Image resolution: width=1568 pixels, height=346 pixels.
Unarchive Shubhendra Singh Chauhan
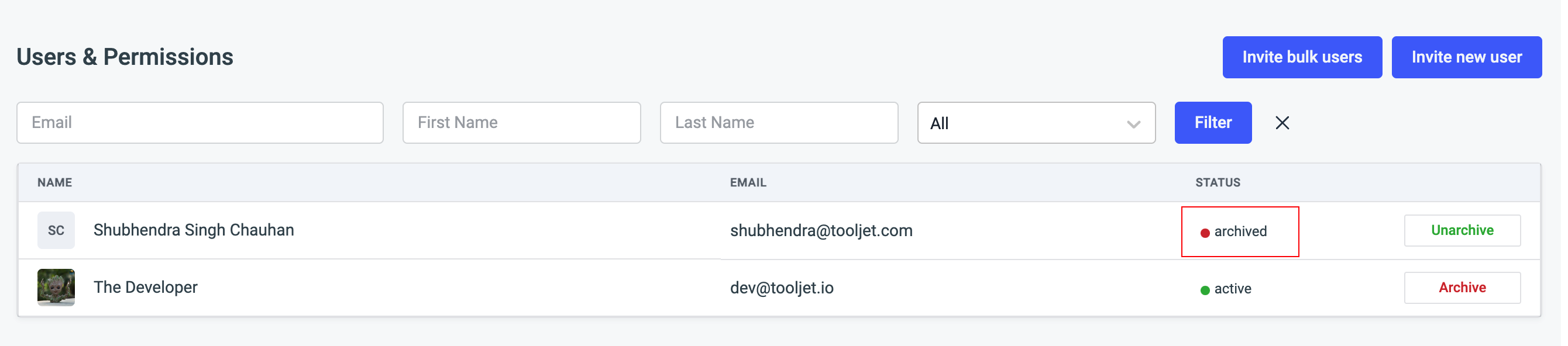click(1462, 230)
